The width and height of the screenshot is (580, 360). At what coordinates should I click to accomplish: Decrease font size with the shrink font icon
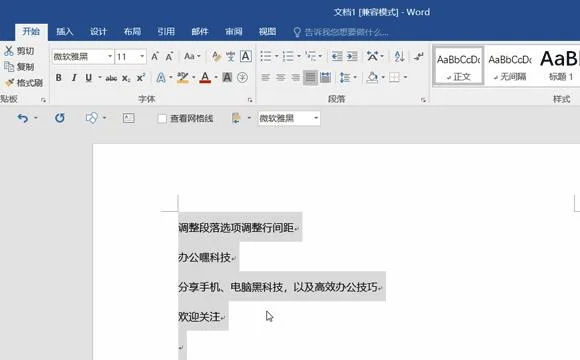click(169, 57)
